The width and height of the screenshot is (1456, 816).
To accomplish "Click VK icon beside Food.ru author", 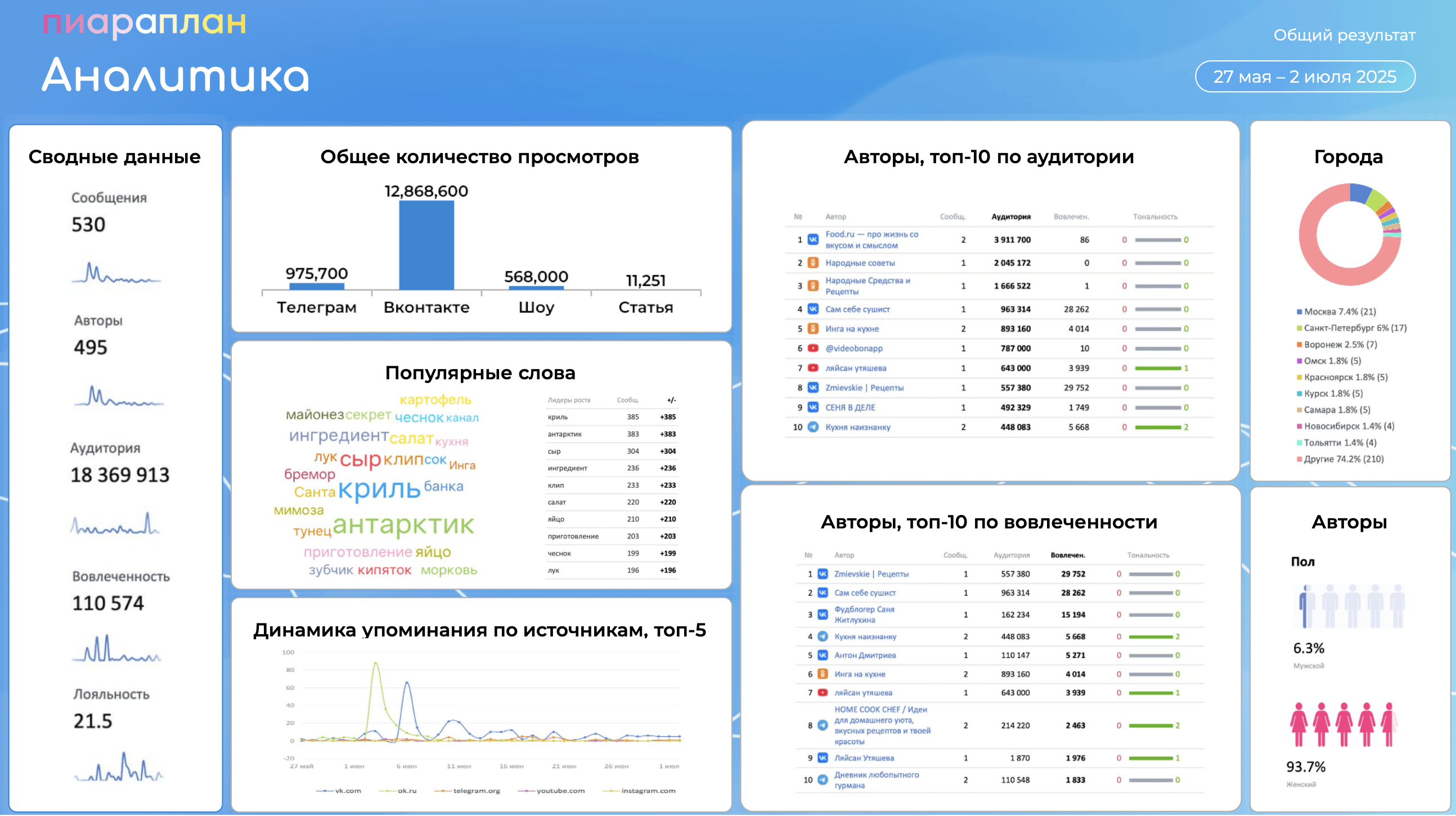I will 813,240.
